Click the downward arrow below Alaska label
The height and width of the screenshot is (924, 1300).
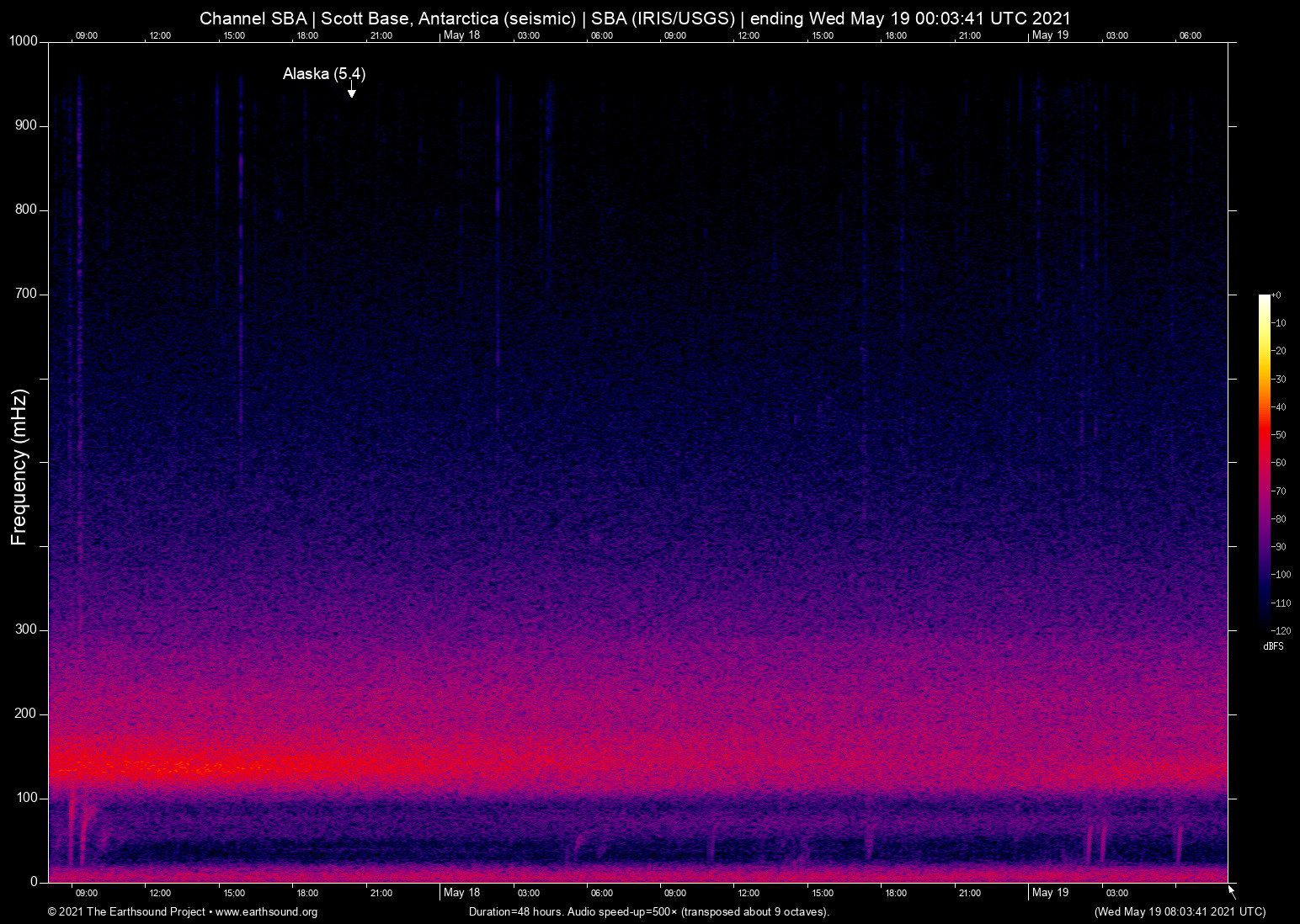click(351, 90)
